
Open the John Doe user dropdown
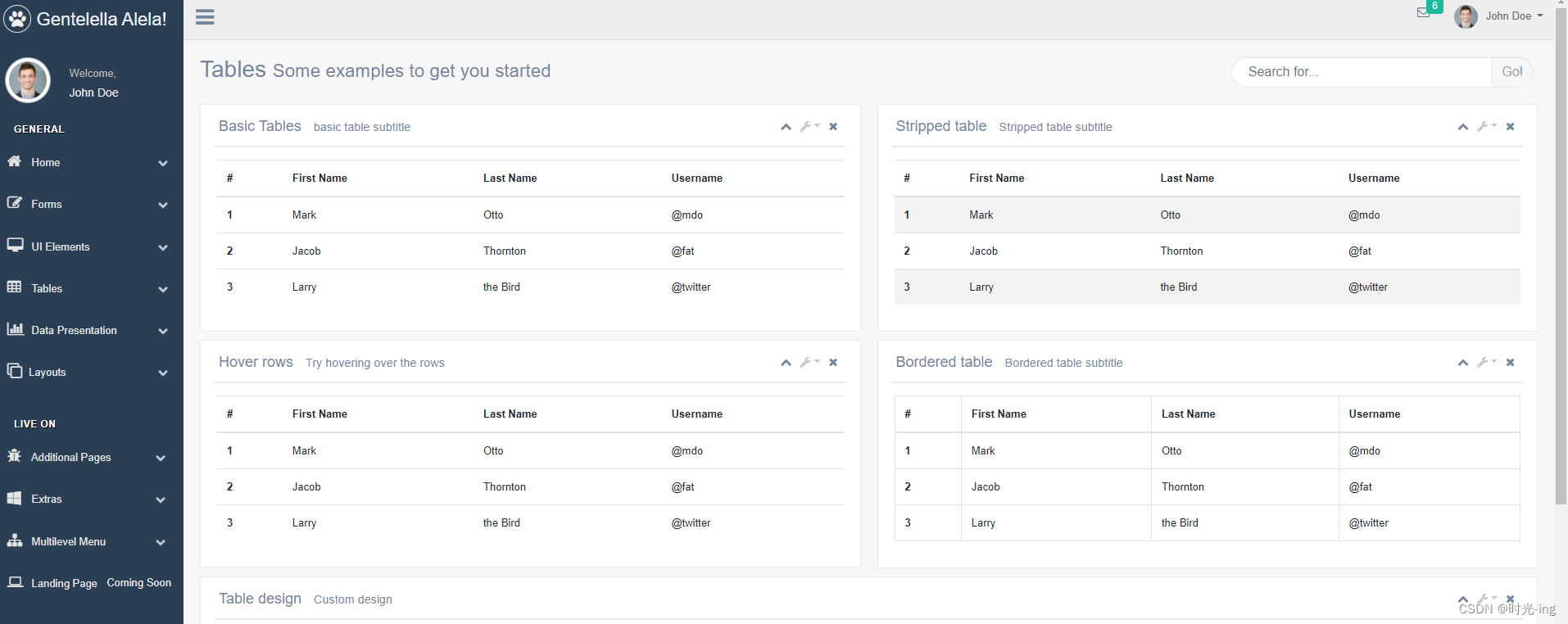click(1514, 16)
